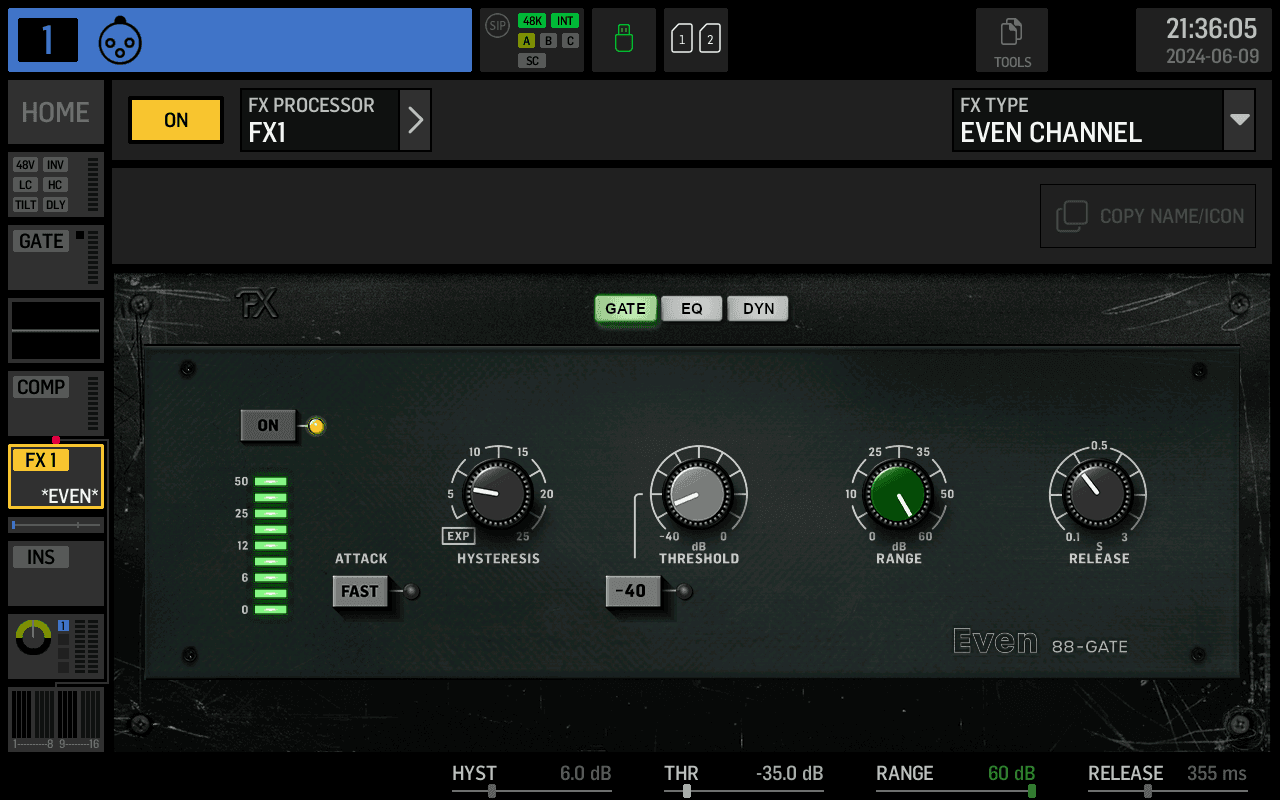Click the -40 switch LED indicator
1280x800 pixels.
[x=684, y=592]
